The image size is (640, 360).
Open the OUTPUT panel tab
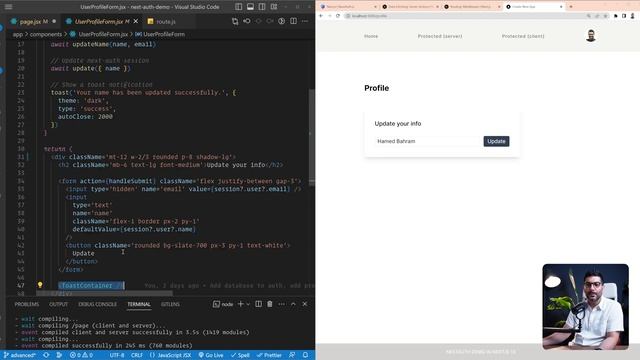[58, 304]
